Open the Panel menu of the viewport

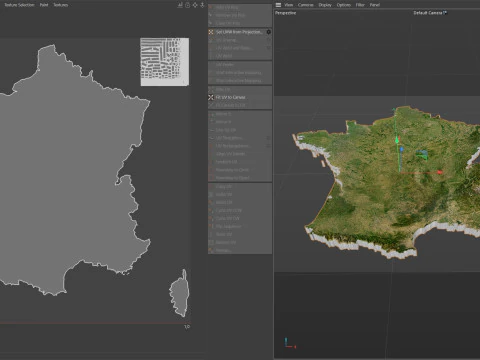click(x=375, y=5)
